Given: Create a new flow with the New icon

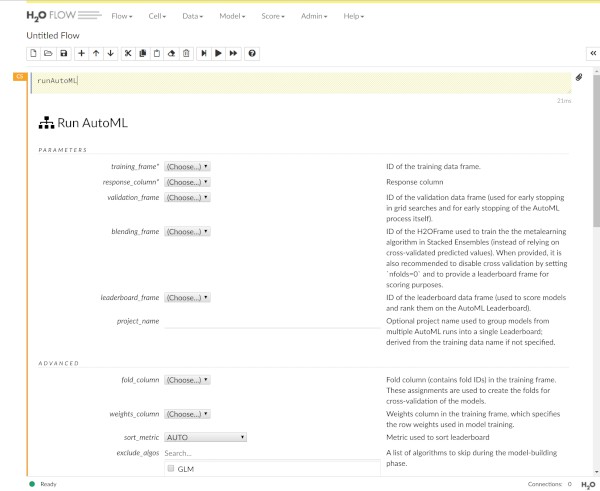Looking at the screenshot, I should (33, 53).
